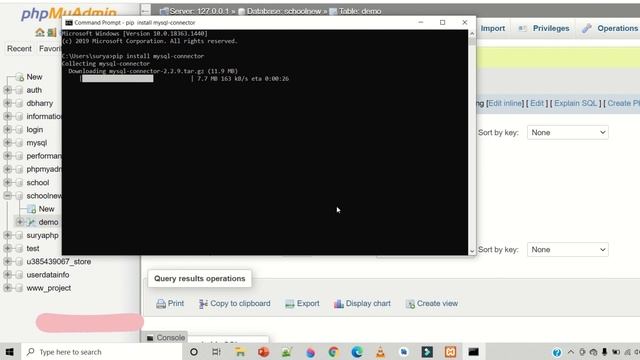Collapse the schoolnew database node
This screenshot has height=360, width=640.
(7, 196)
